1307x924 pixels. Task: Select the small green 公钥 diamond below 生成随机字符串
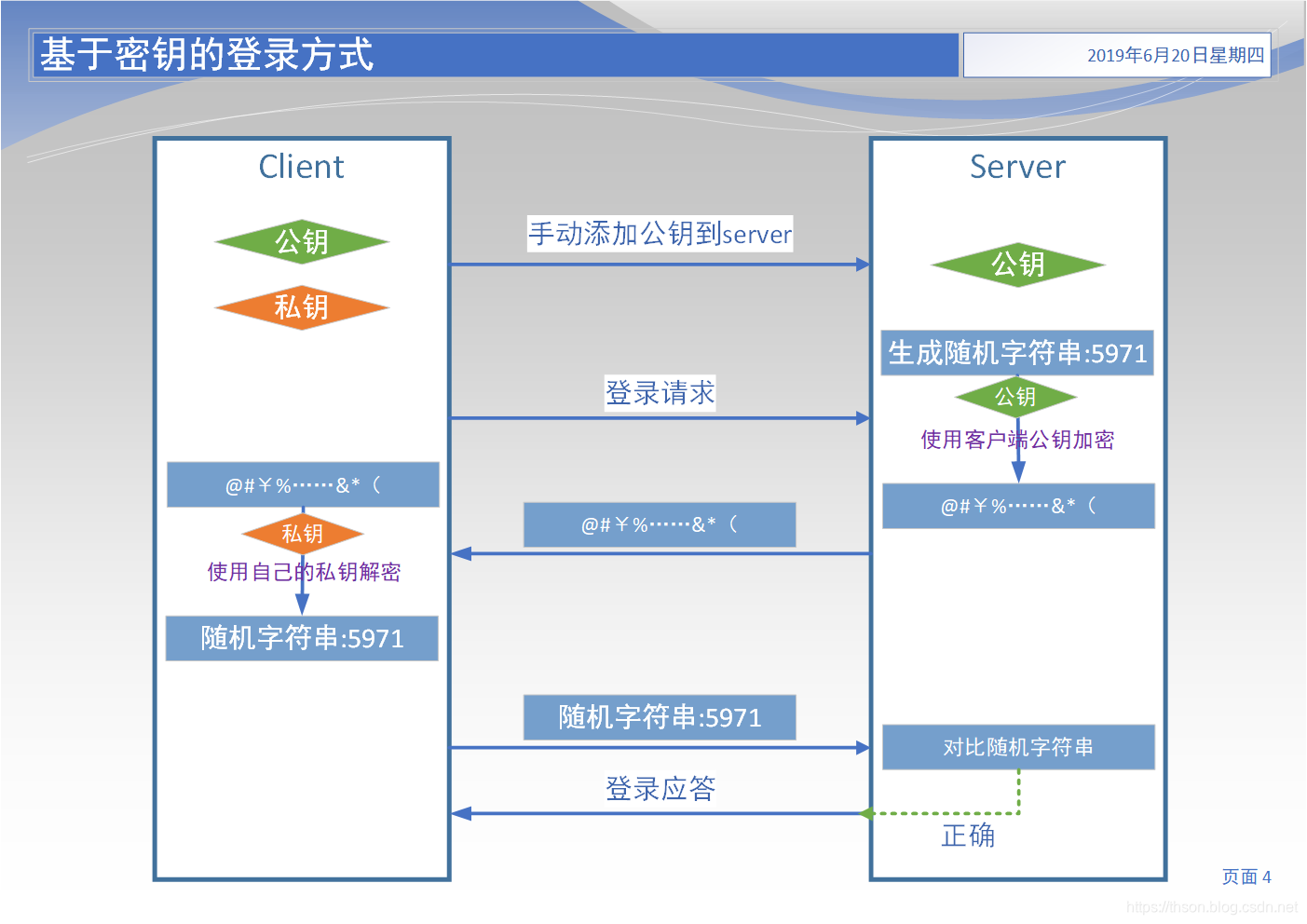1016,397
